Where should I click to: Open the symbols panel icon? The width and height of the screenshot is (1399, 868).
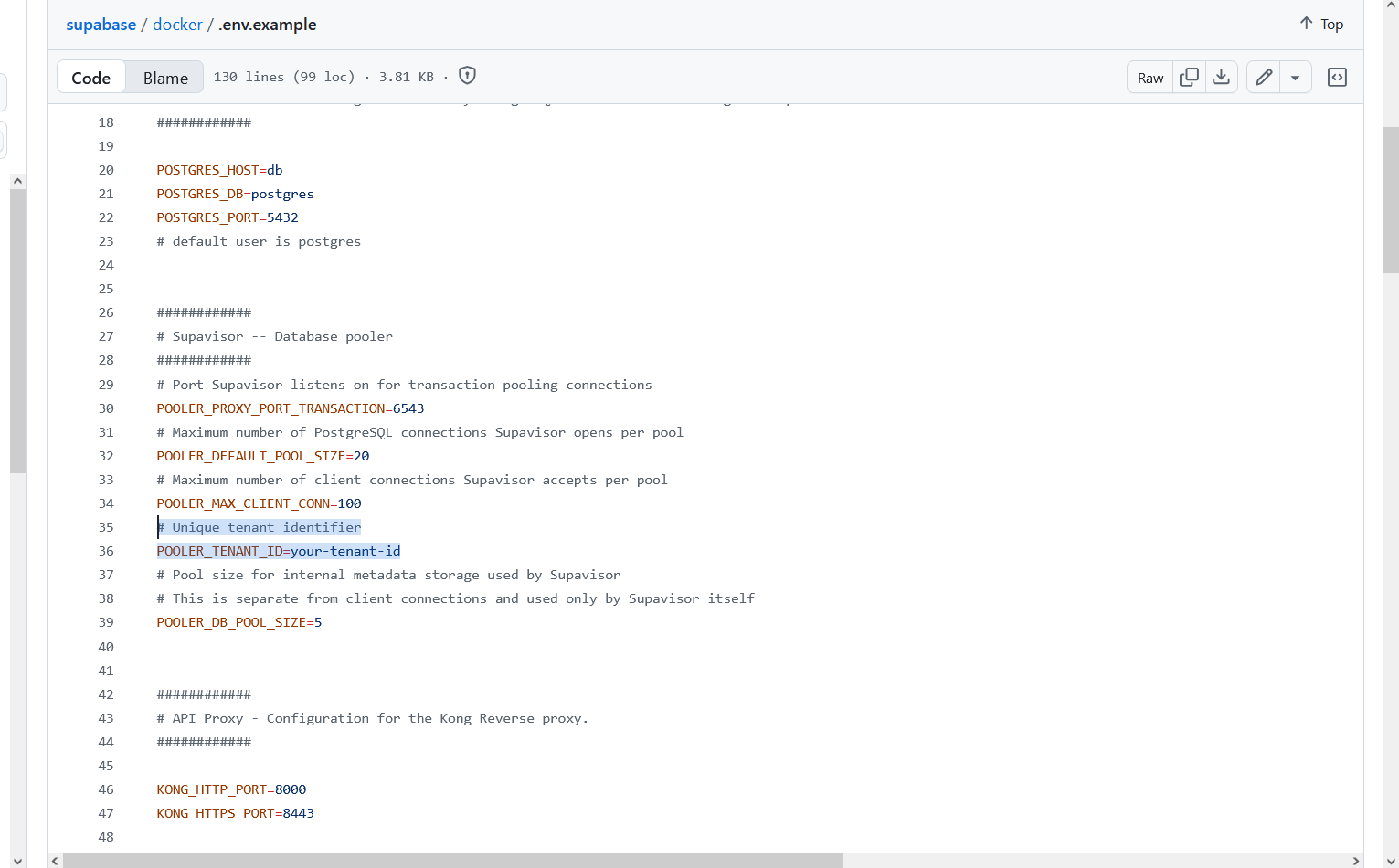click(1337, 78)
